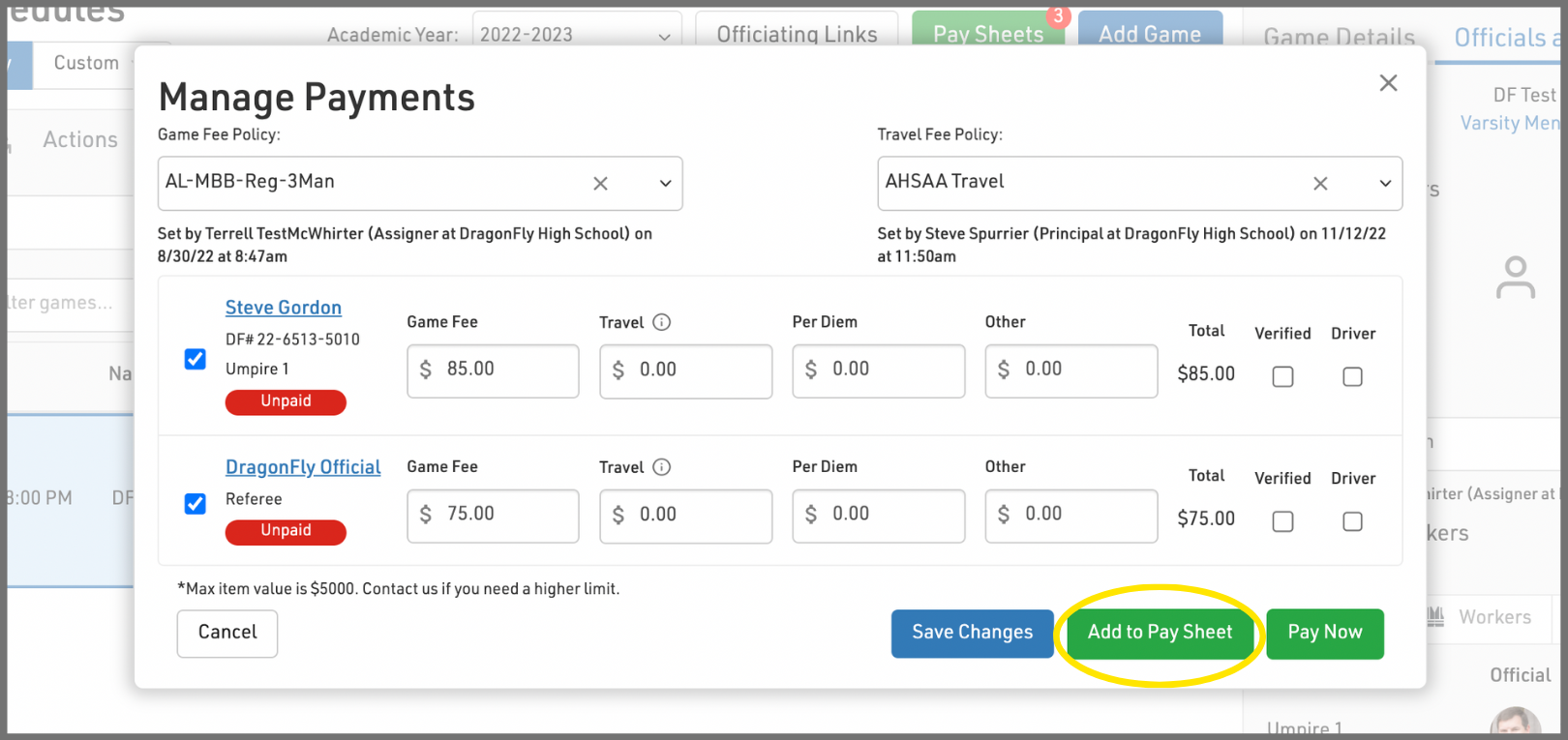Open Steve Gordon's profile link

click(x=284, y=308)
